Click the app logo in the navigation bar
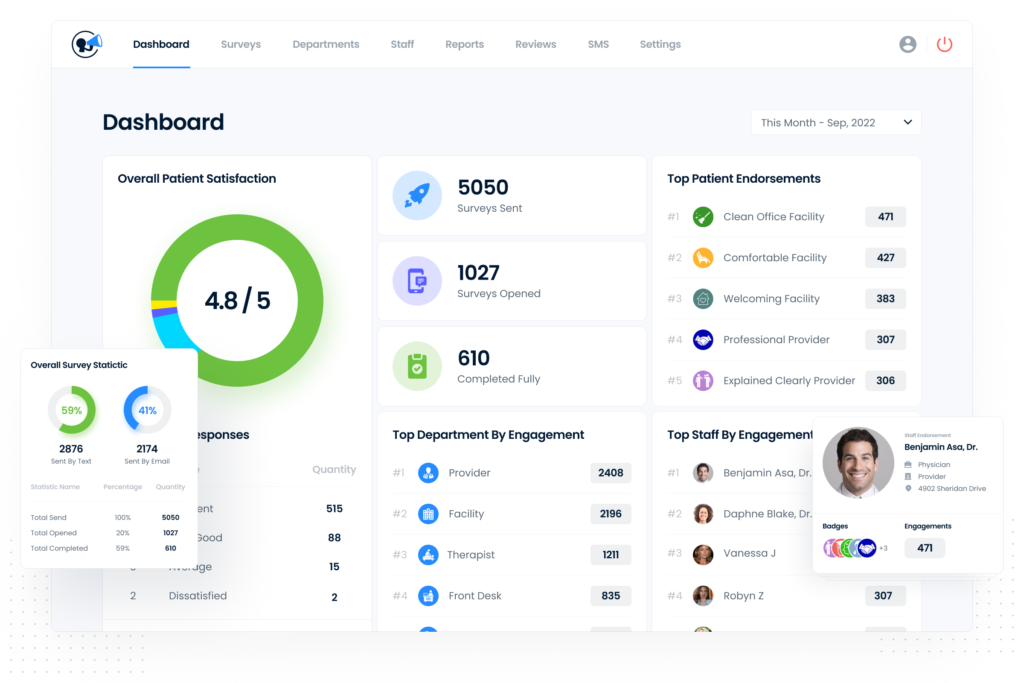The width and height of the screenshot is (1024, 683). (86, 44)
